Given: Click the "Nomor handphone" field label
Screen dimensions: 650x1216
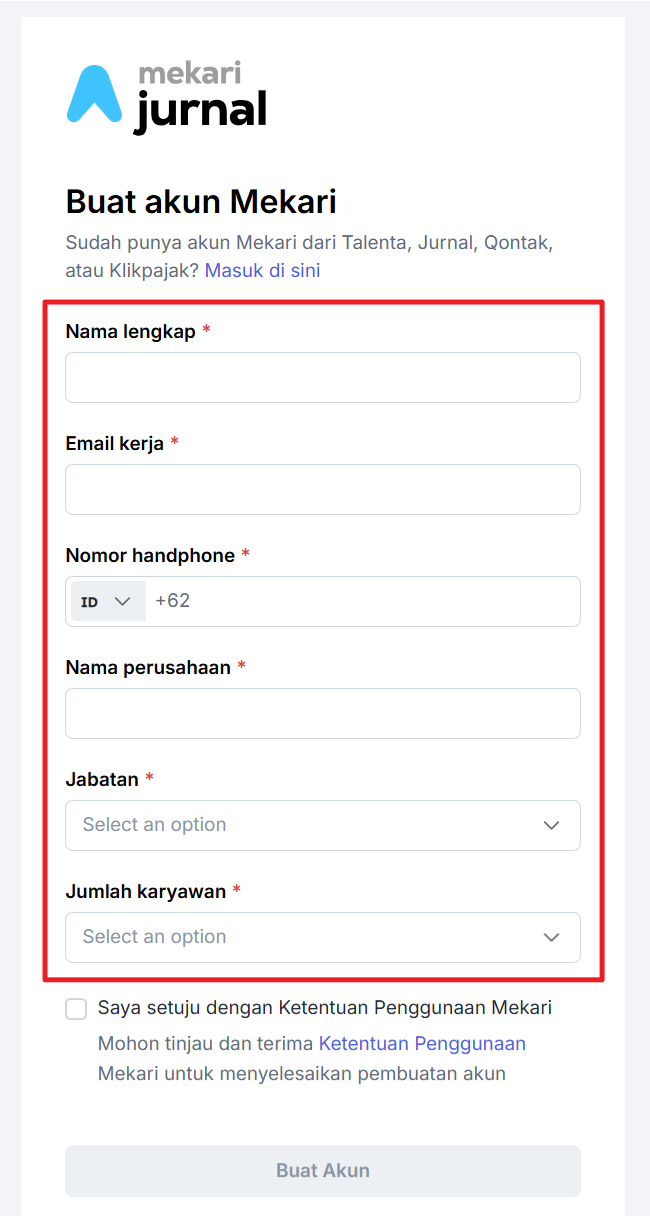Looking at the screenshot, I should click(150, 555).
